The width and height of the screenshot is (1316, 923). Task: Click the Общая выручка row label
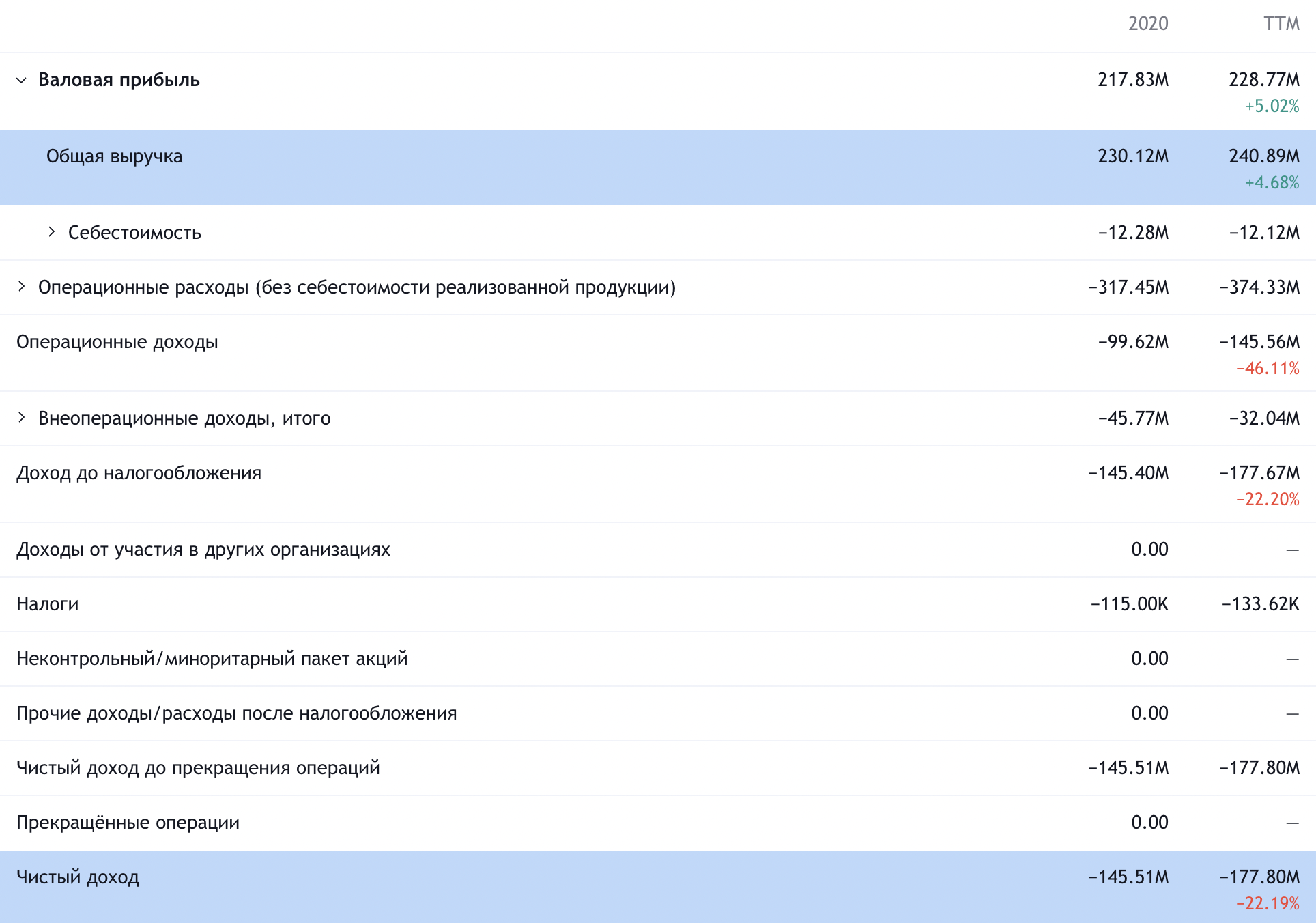pos(115,156)
